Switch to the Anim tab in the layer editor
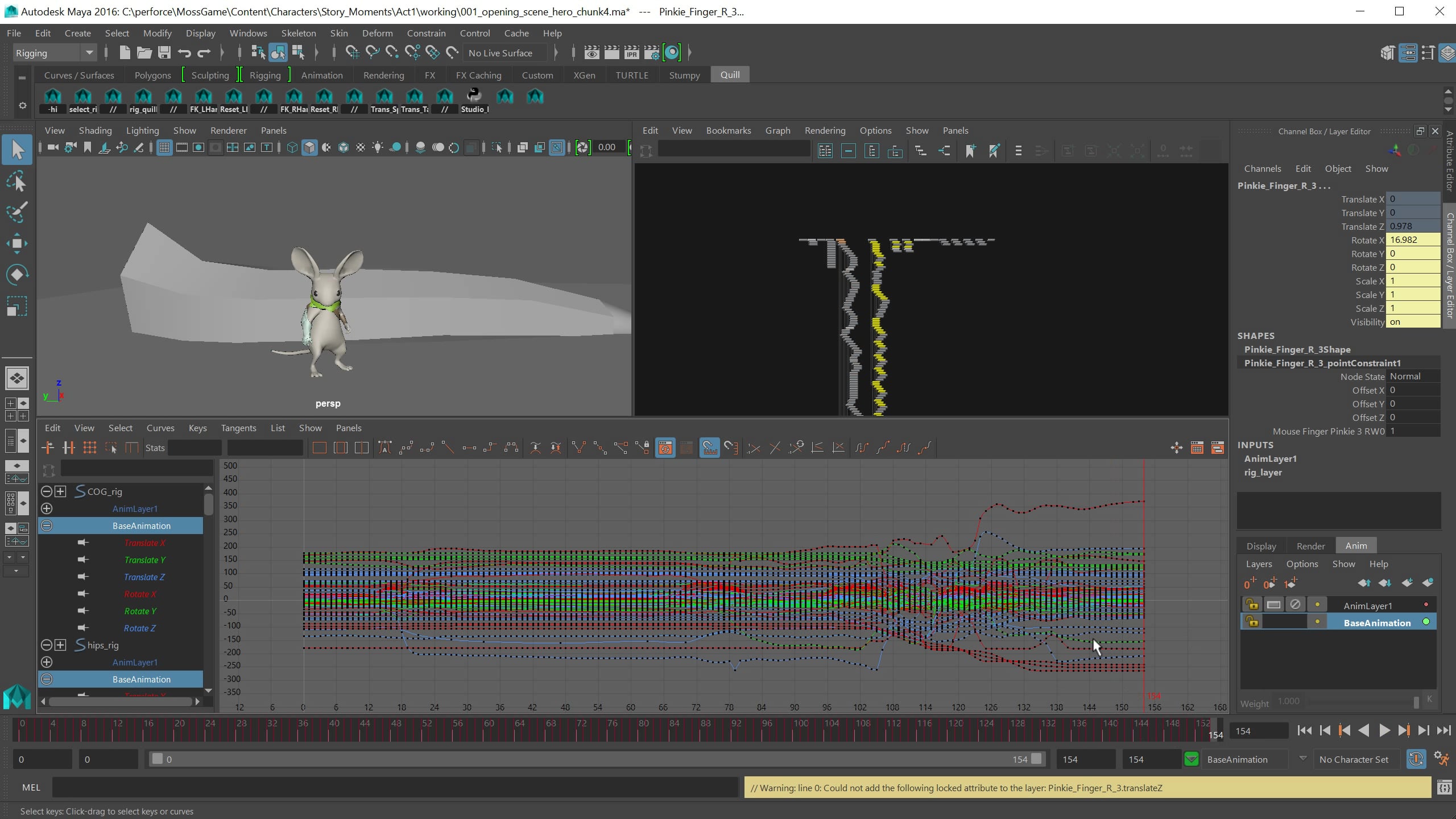Viewport: 1456px width, 819px height. point(1356,545)
